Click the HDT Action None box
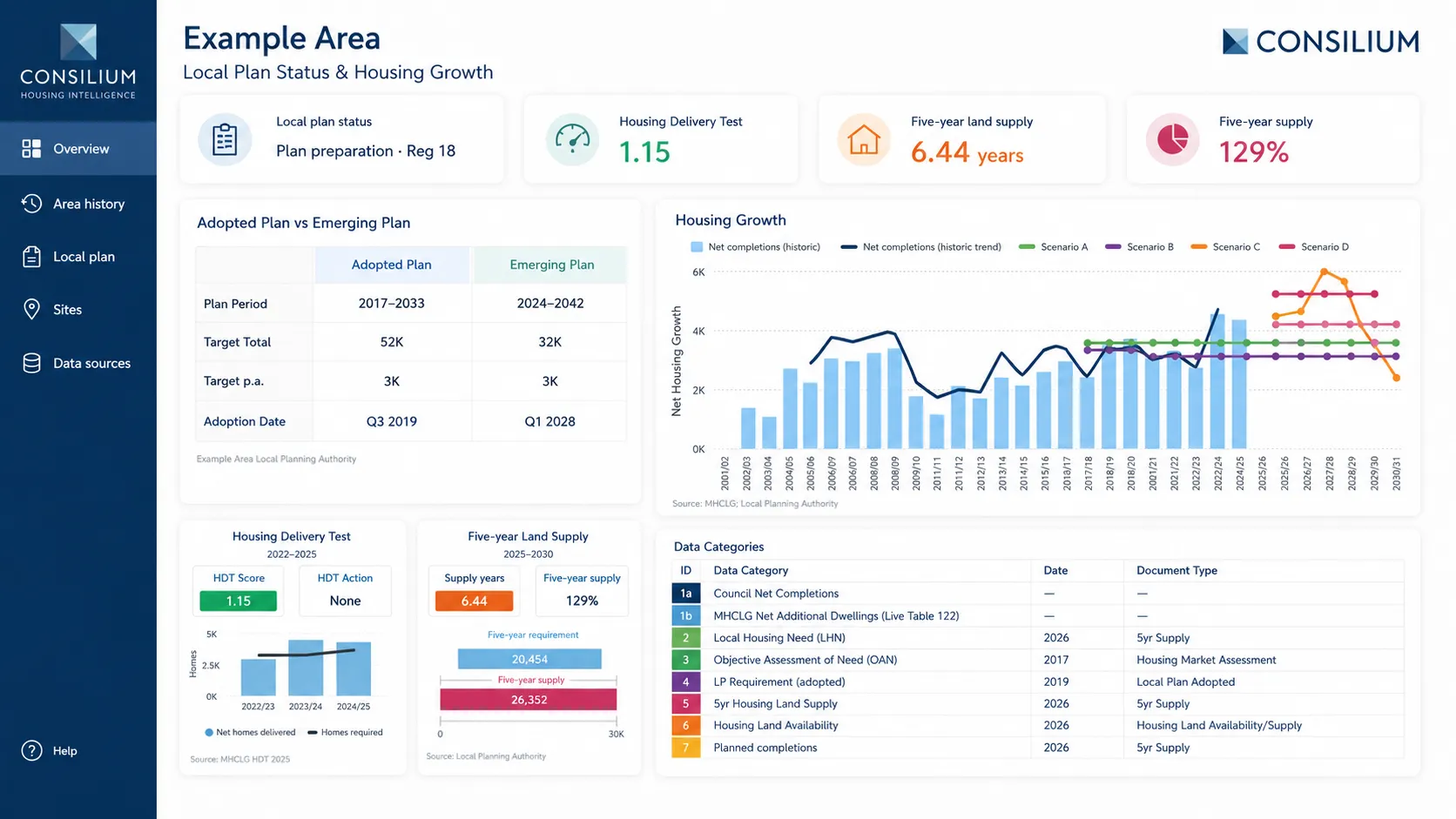Image resolution: width=1456 pixels, height=819 pixels. tap(345, 591)
